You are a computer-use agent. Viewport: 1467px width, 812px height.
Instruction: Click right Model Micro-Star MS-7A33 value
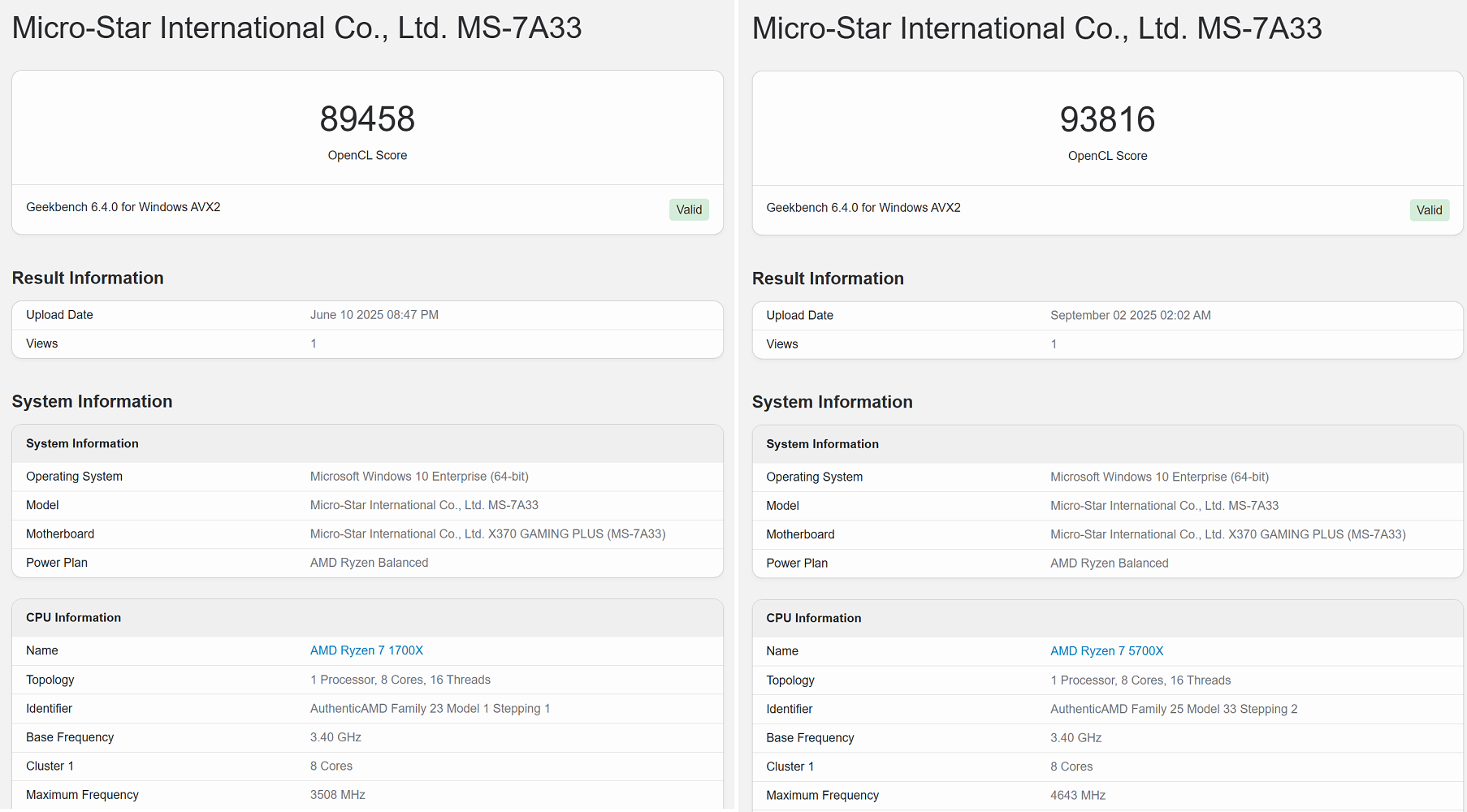point(1164,506)
